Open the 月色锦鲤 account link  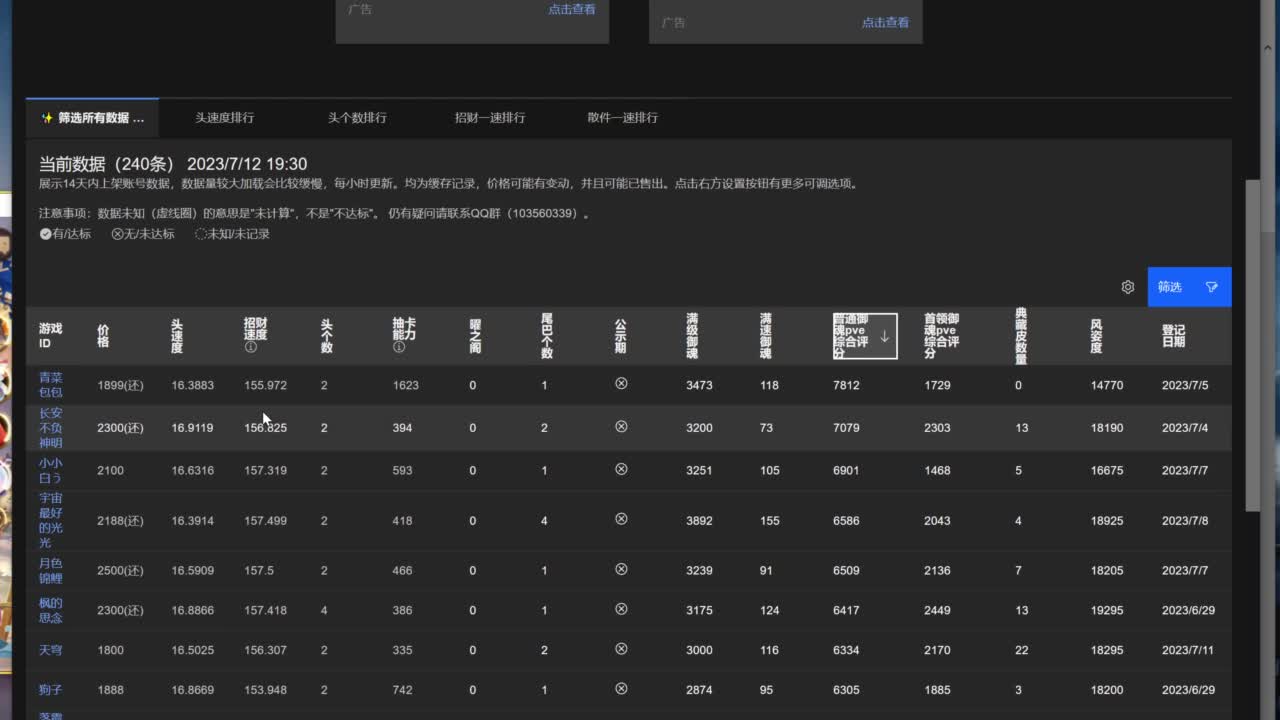click(x=50, y=570)
